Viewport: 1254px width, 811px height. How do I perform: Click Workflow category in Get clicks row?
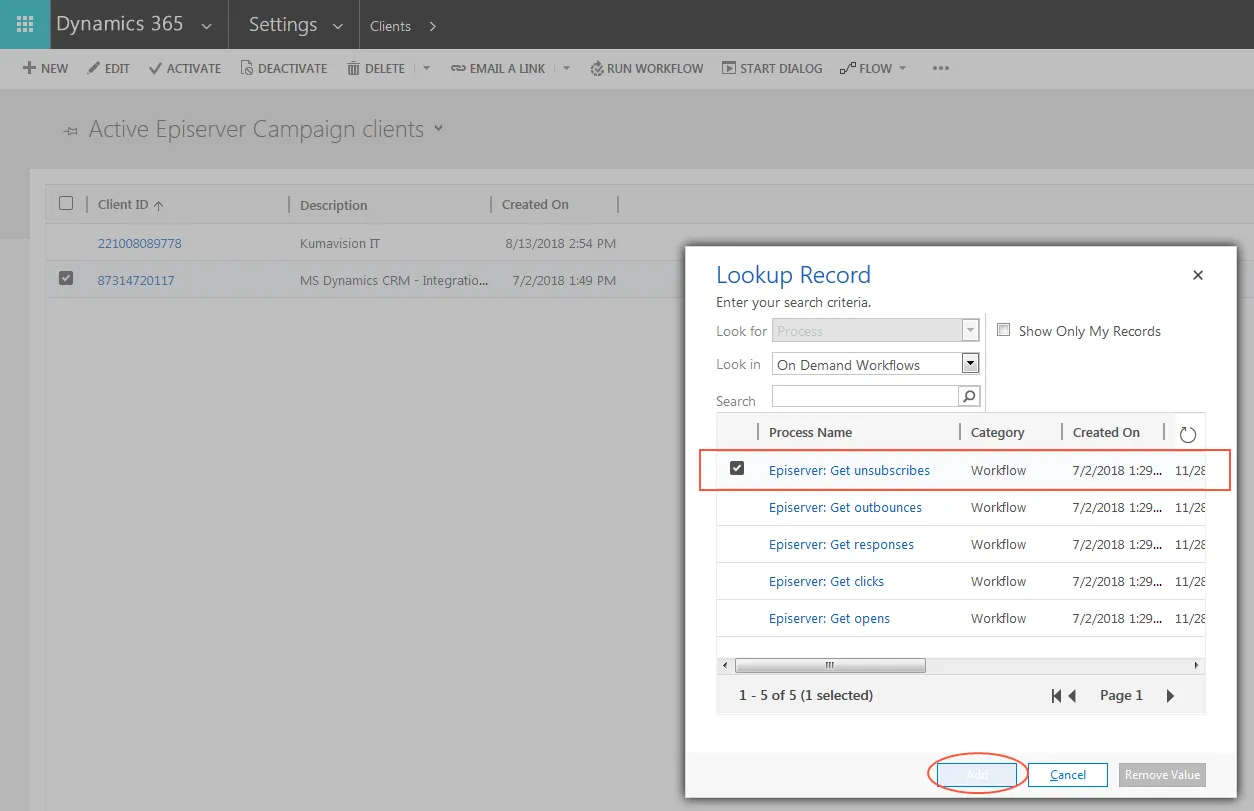tap(998, 581)
